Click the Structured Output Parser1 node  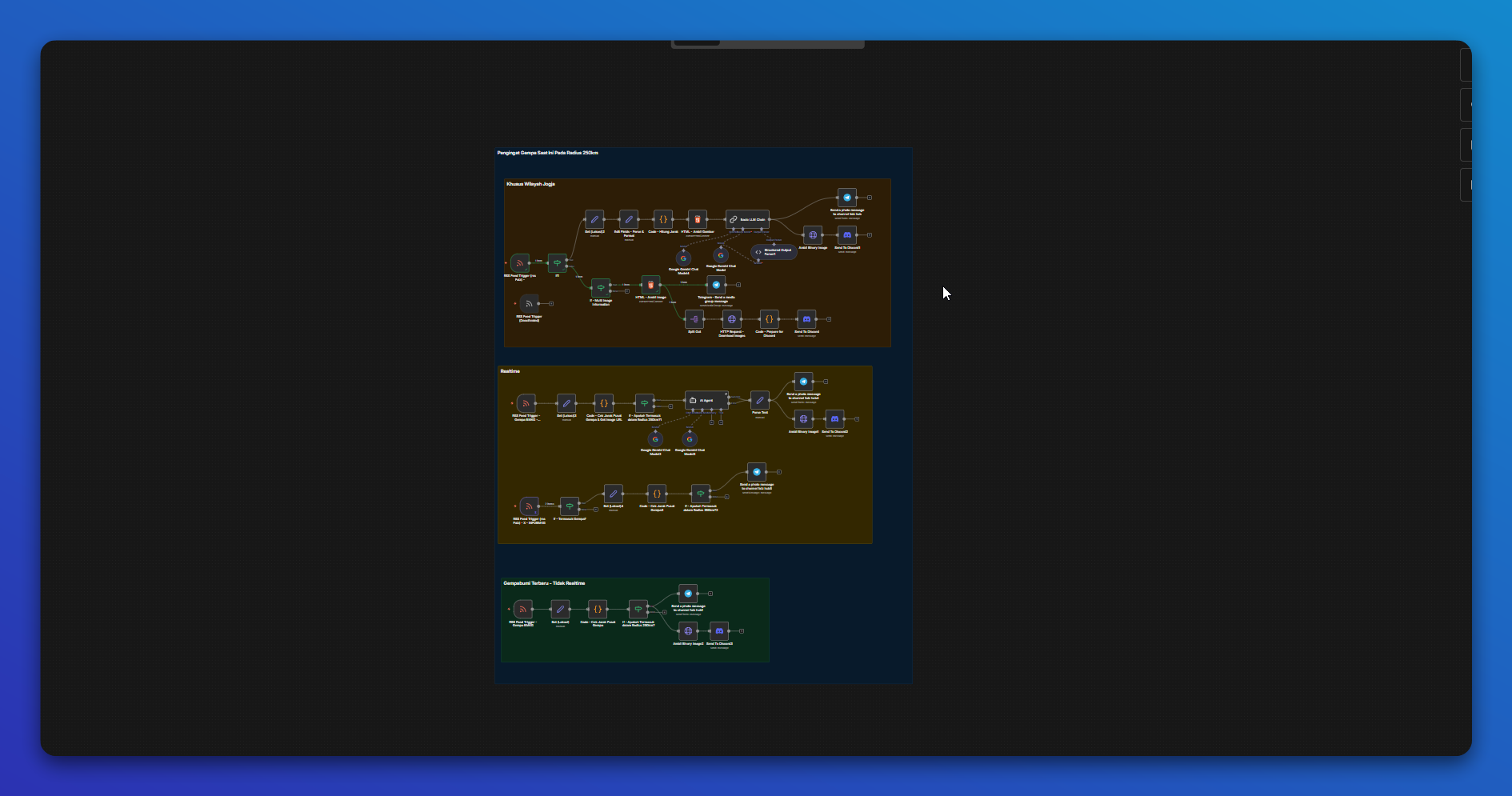click(774, 253)
